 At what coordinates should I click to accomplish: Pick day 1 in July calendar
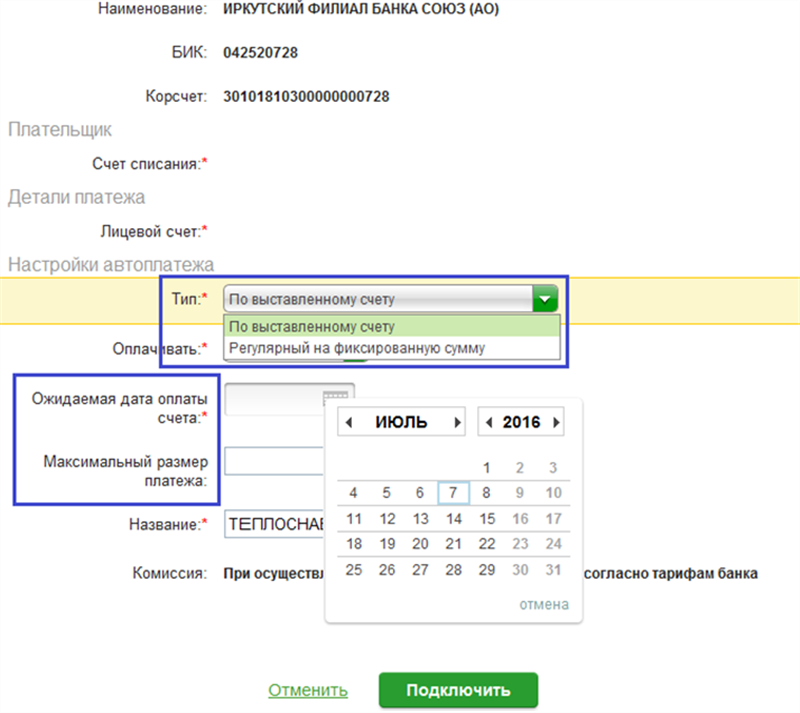pyautogui.click(x=486, y=466)
